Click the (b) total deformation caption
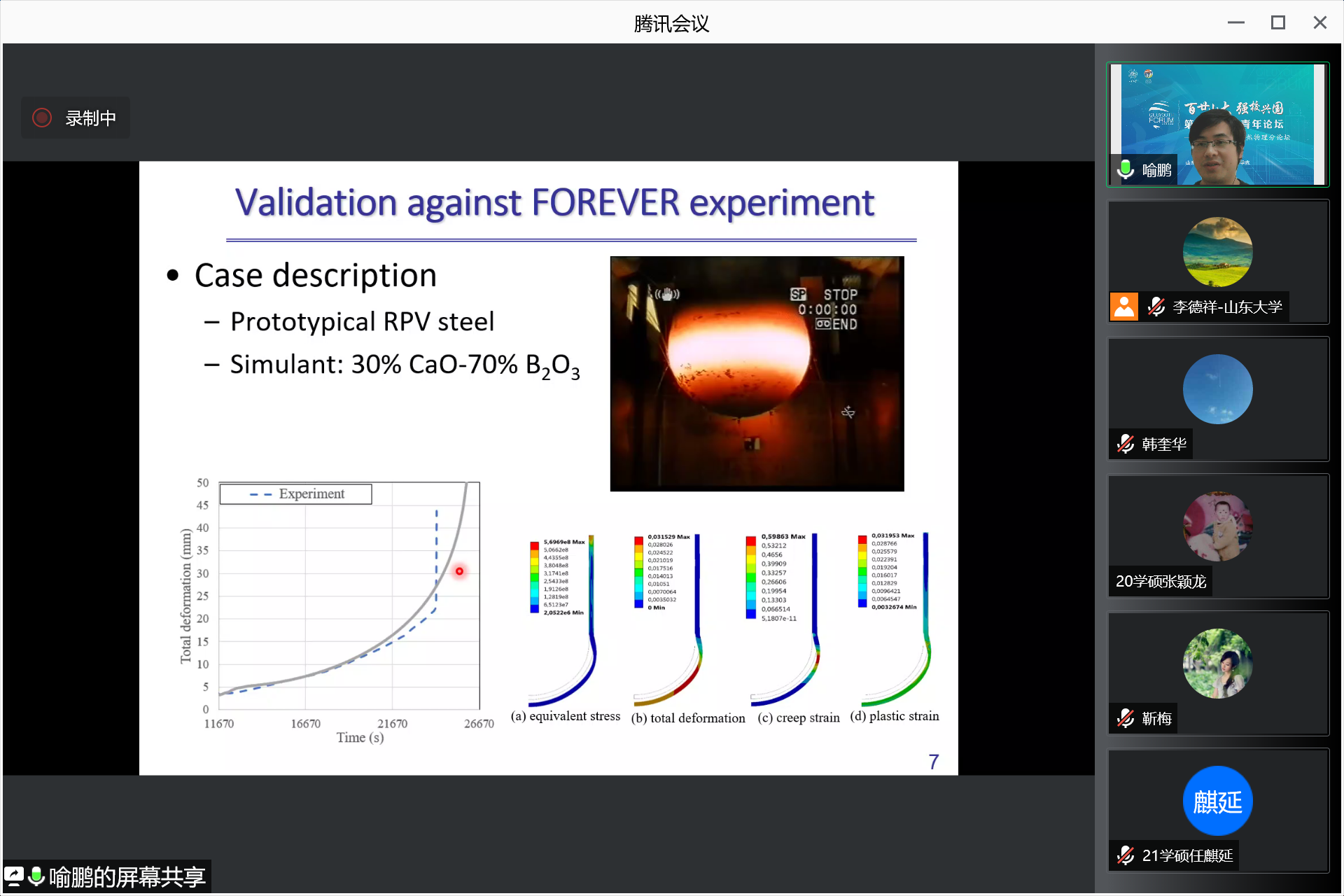 coord(688,718)
